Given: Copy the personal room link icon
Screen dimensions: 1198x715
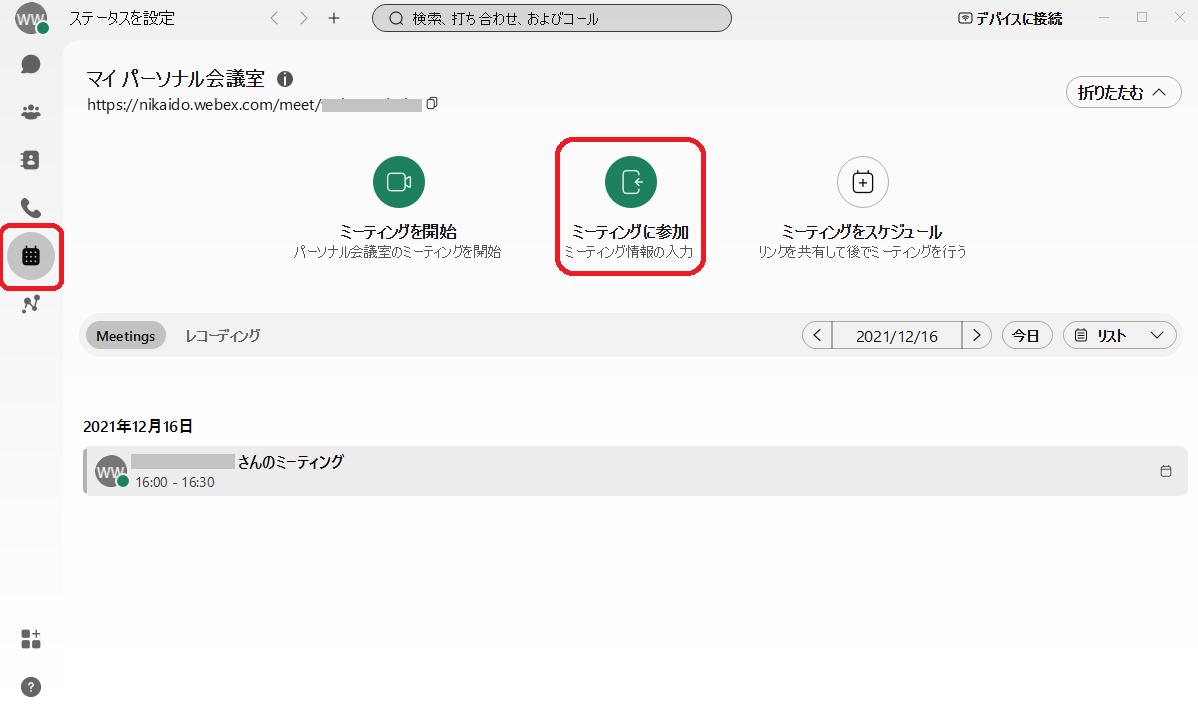Looking at the screenshot, I should pyautogui.click(x=432, y=103).
